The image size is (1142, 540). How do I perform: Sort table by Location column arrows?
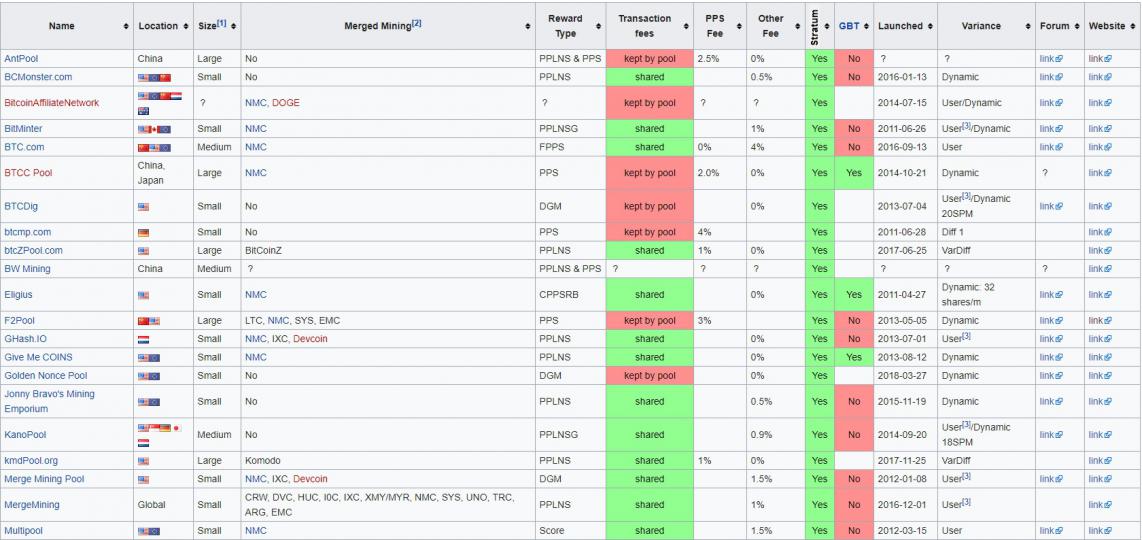[x=187, y=26]
